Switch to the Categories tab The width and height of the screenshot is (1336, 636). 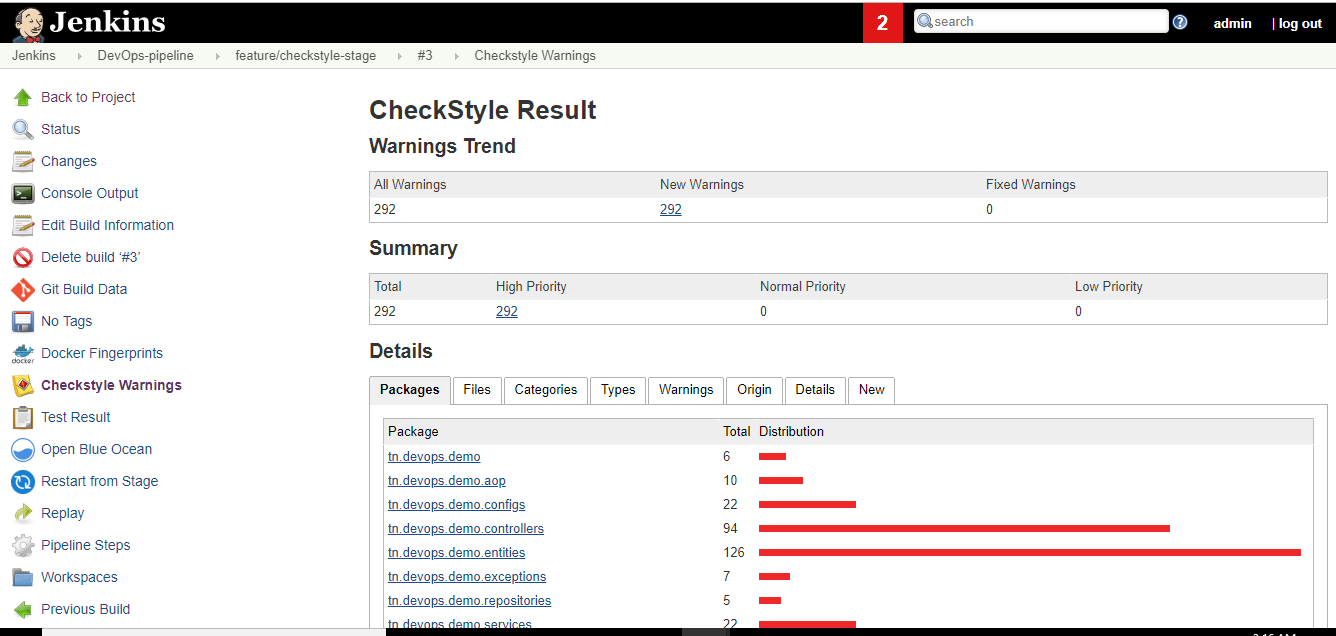[545, 390]
